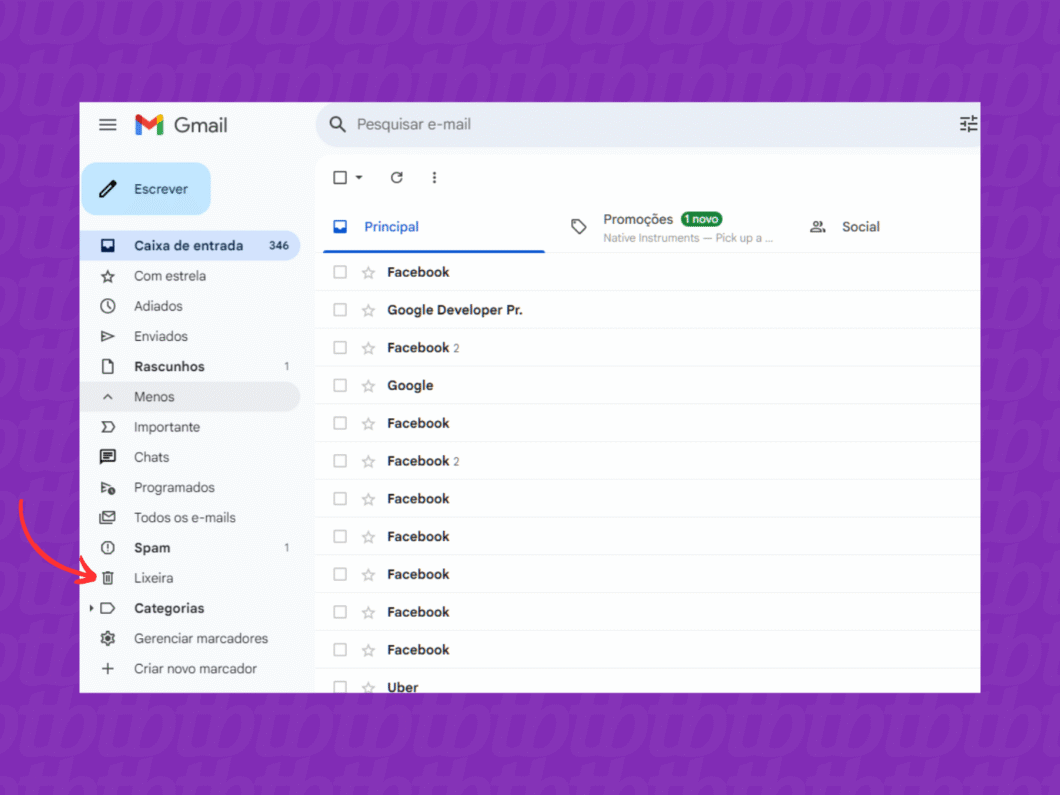This screenshot has width=1060, height=795.
Task: Open the Adiados folder
Action: [x=191, y=306]
